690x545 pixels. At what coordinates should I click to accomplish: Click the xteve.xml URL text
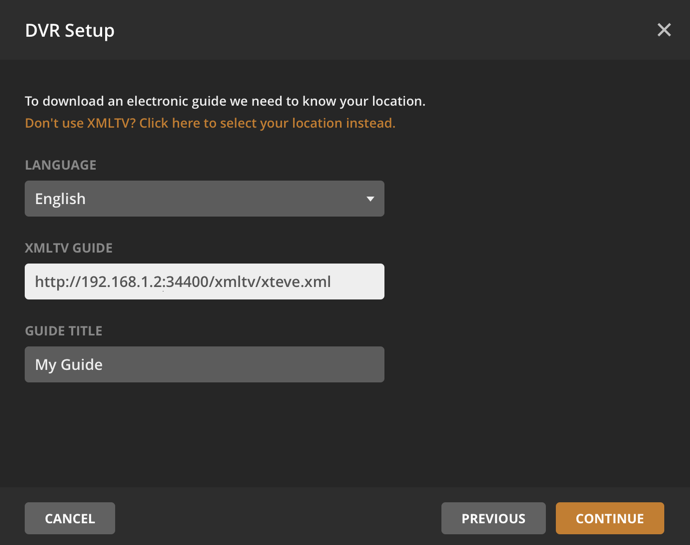[x=183, y=282]
